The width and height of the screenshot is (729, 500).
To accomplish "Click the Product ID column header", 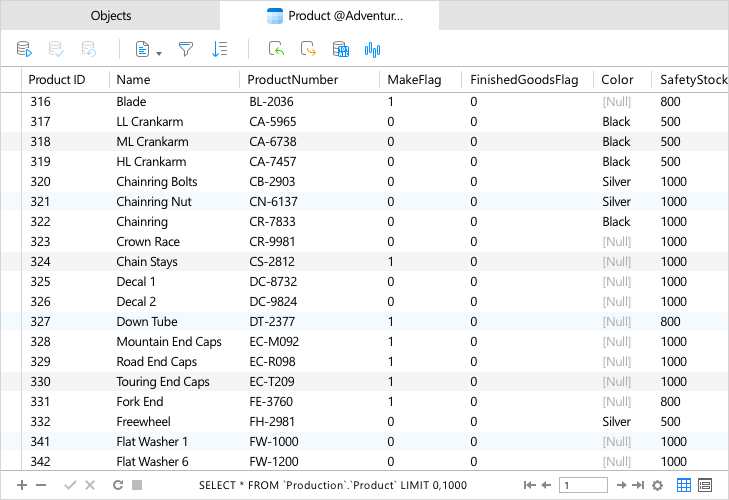I will click(66, 80).
